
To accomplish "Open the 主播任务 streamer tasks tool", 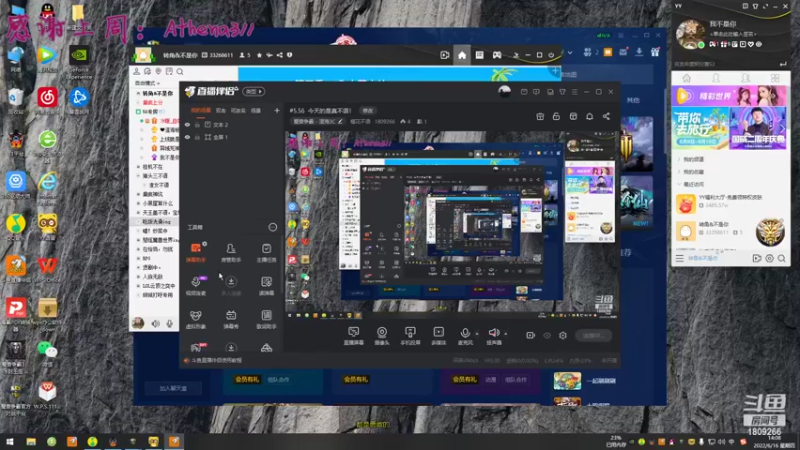I will coord(266,252).
